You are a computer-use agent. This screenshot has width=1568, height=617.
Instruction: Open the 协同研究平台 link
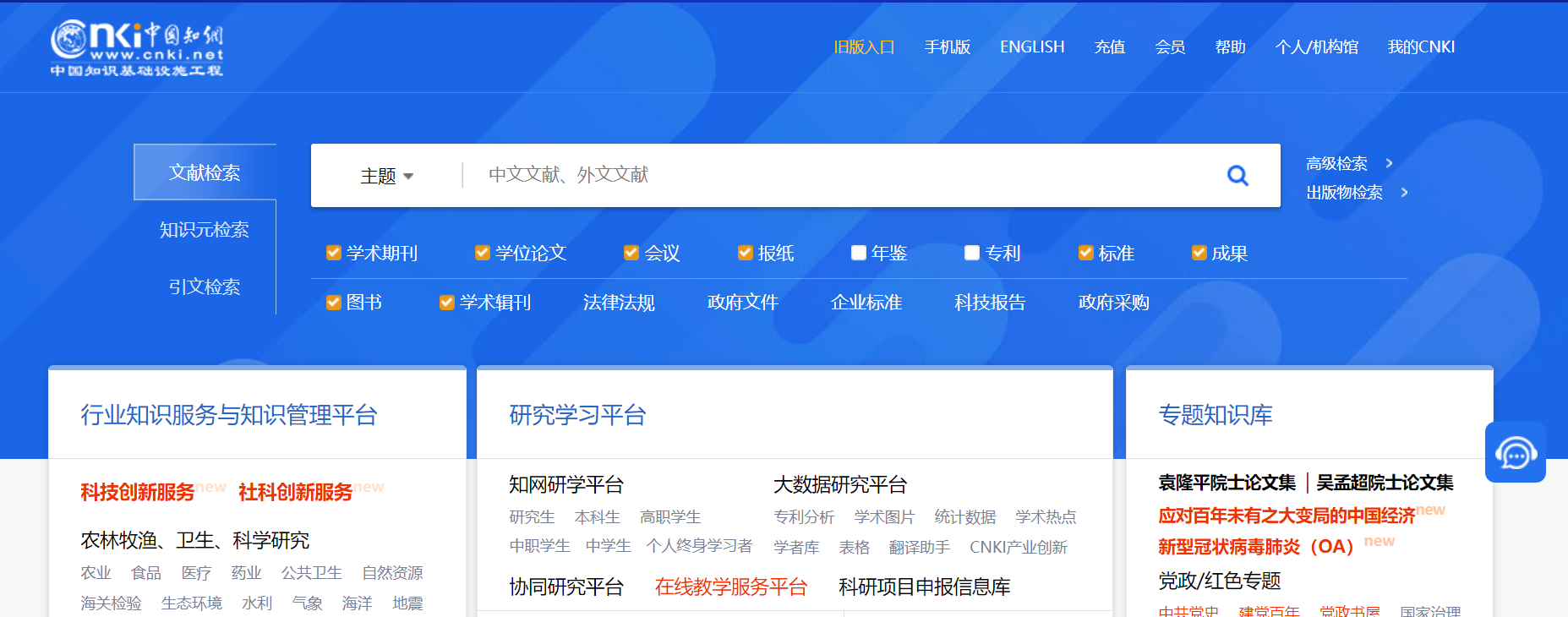(x=566, y=587)
